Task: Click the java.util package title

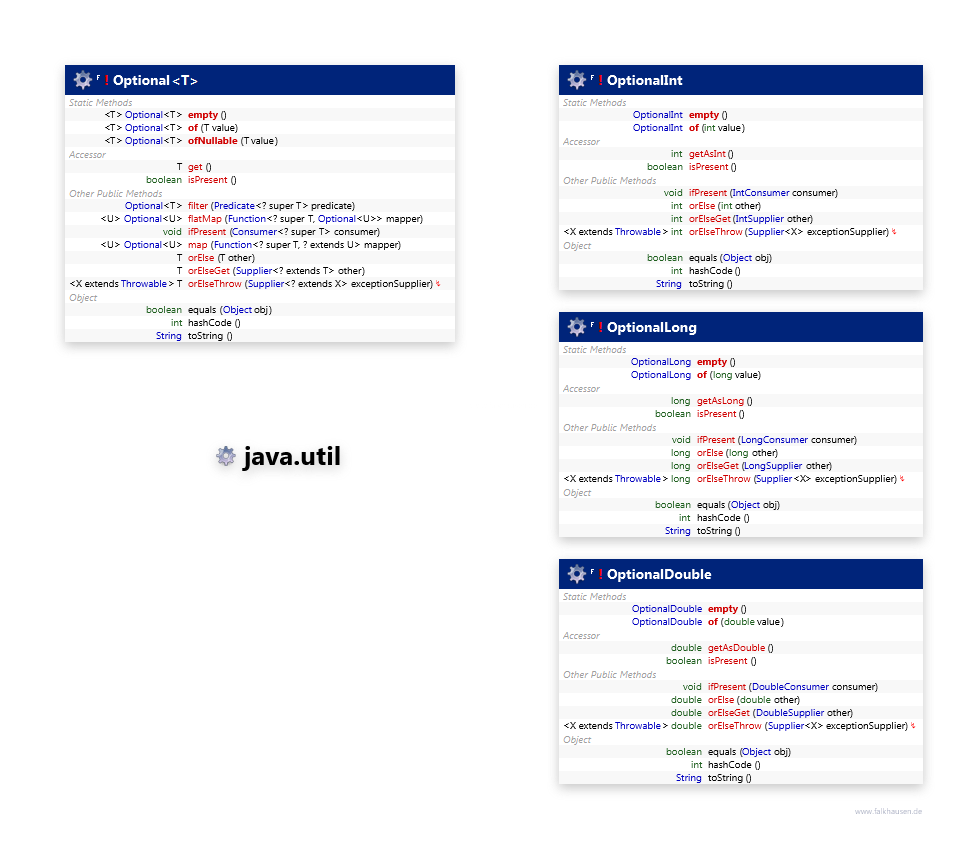Action: coord(292,456)
